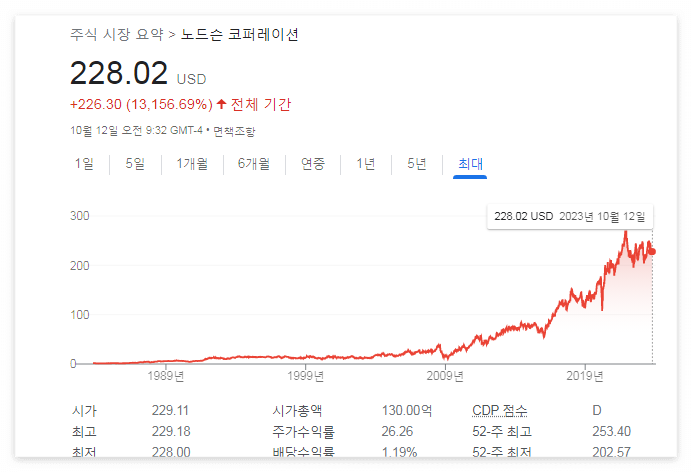Click the 300 y-axis label
The height and width of the screenshot is (472, 692).
point(80,216)
